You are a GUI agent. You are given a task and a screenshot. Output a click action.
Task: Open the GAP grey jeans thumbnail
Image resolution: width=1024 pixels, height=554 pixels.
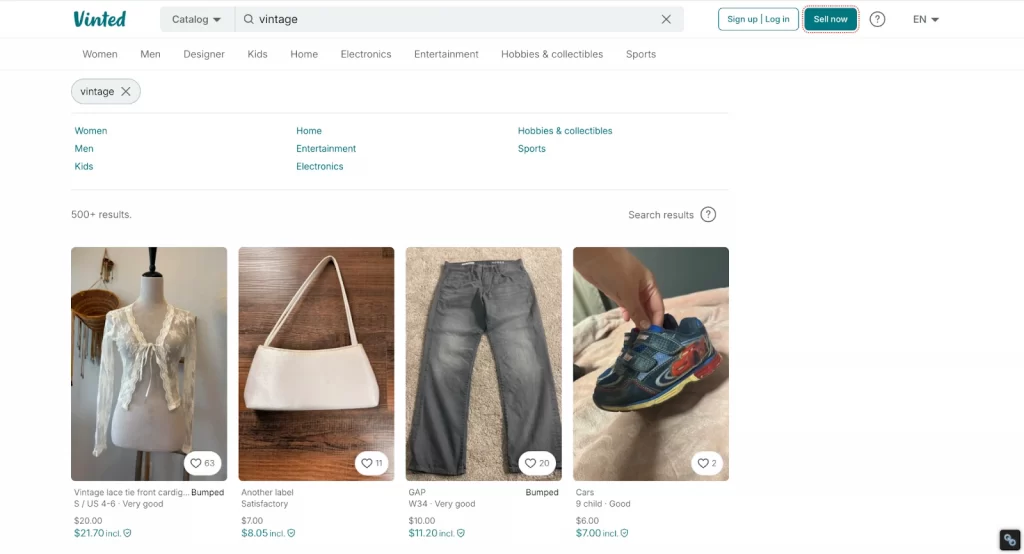tap(483, 364)
